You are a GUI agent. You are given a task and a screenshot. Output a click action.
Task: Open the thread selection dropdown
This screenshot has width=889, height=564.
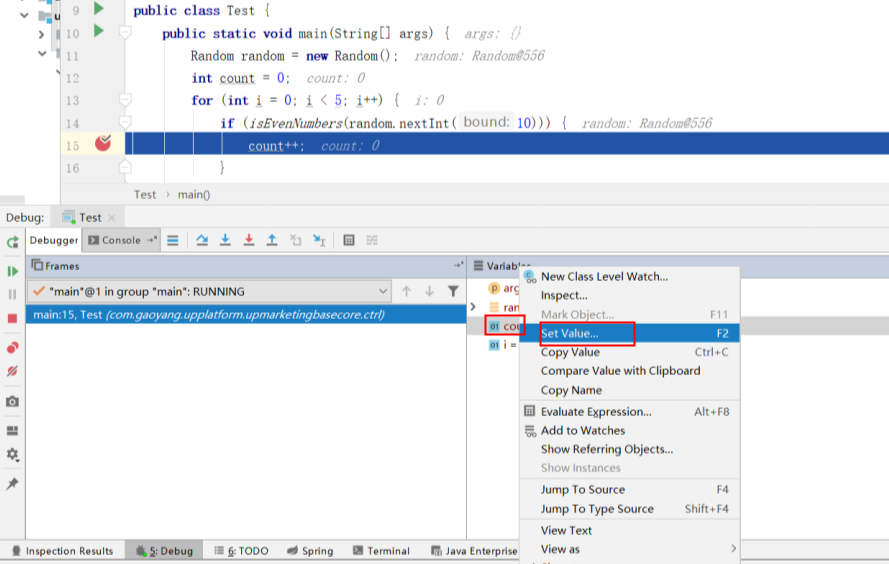pos(209,291)
